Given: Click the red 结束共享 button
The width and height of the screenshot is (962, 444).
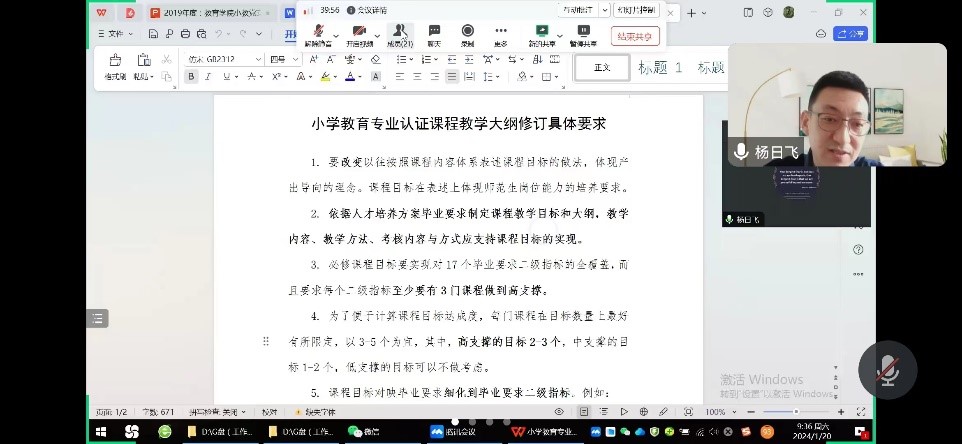Looking at the screenshot, I should click(635, 36).
